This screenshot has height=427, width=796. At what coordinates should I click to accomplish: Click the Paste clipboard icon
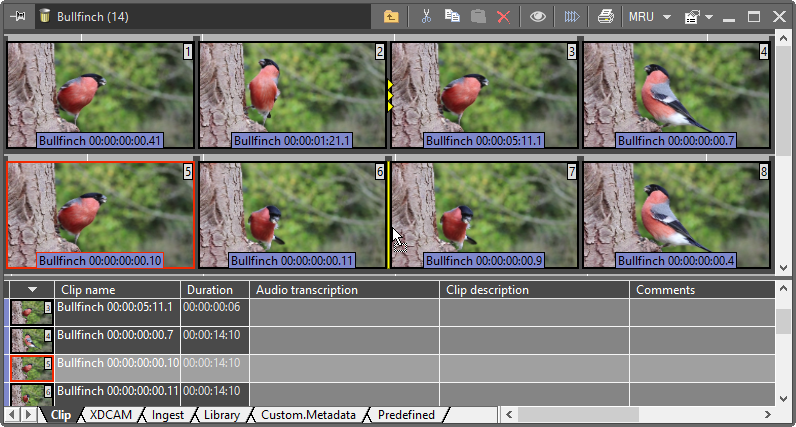(x=478, y=17)
